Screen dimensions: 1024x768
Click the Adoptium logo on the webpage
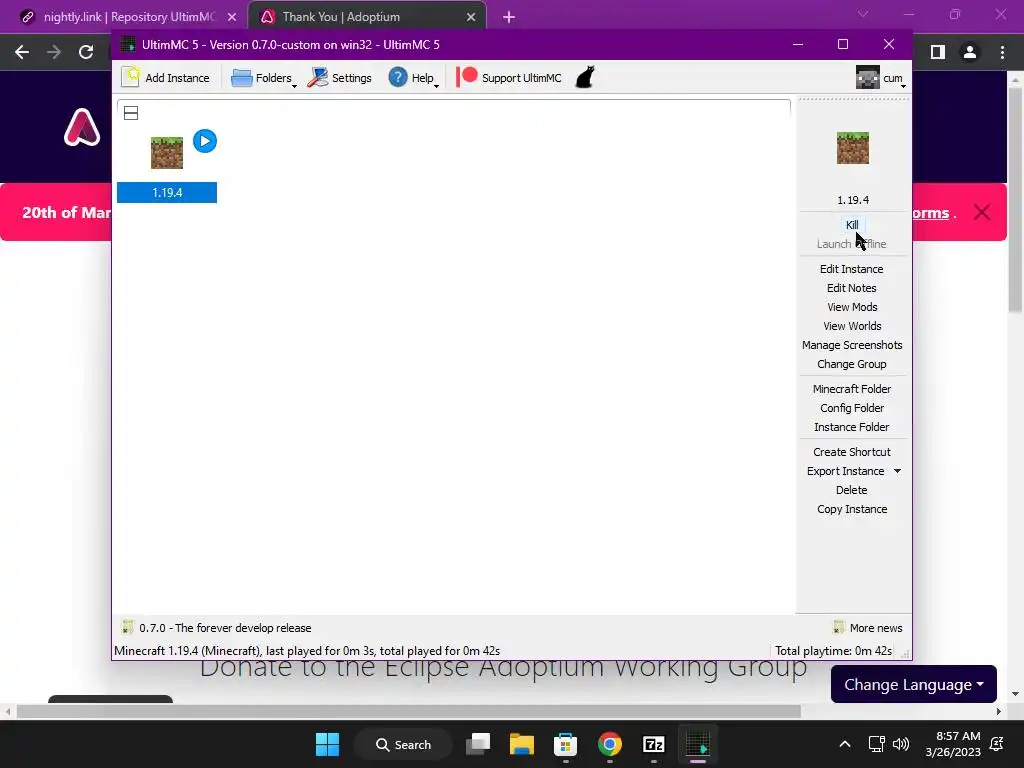click(x=82, y=127)
